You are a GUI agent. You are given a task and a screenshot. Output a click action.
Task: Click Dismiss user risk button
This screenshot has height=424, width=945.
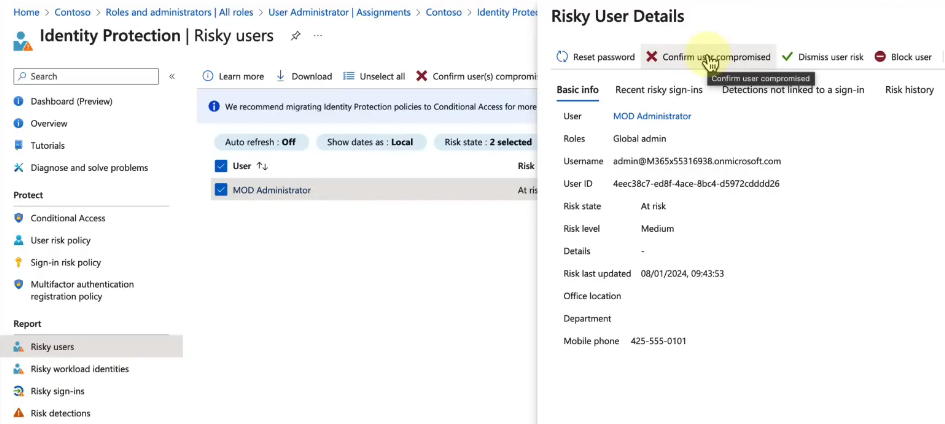tap(823, 57)
